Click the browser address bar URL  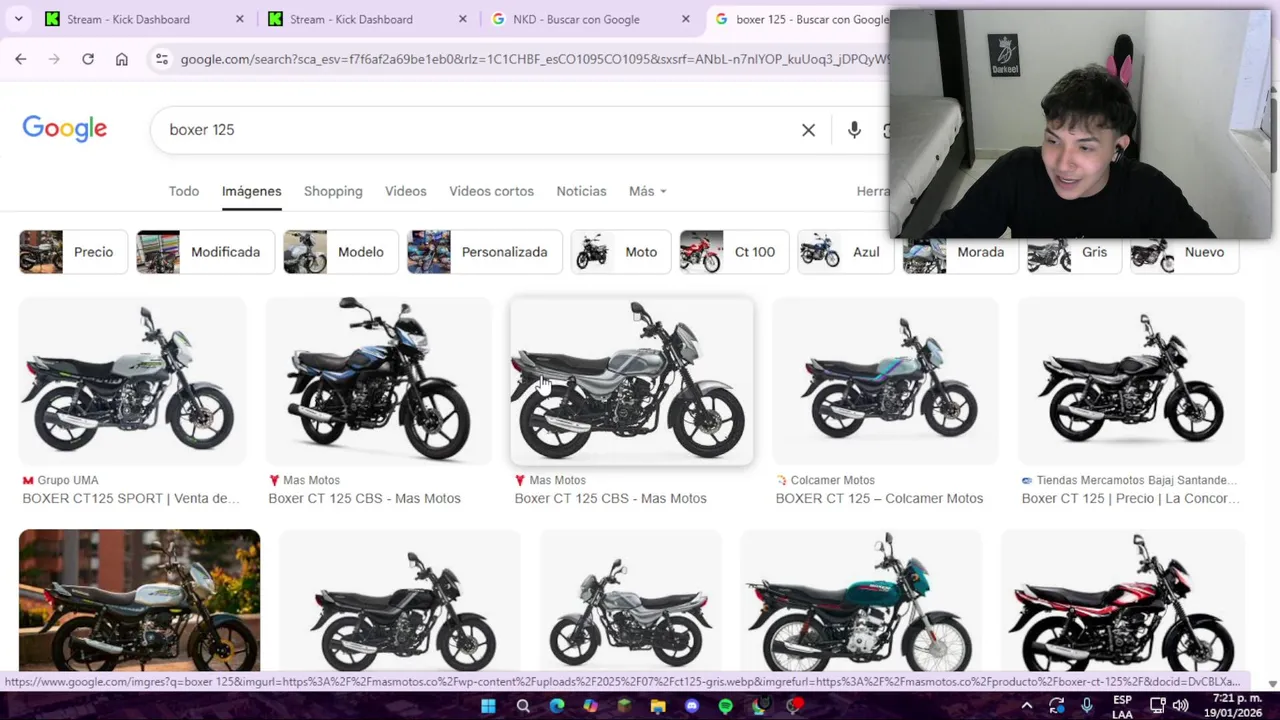[533, 59]
